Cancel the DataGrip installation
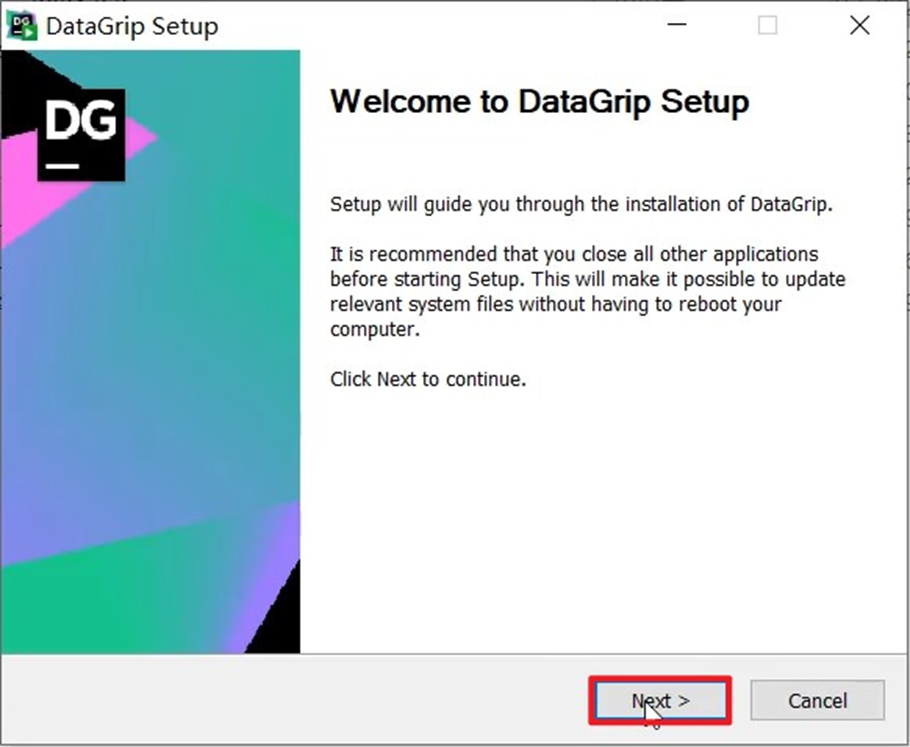 point(817,700)
